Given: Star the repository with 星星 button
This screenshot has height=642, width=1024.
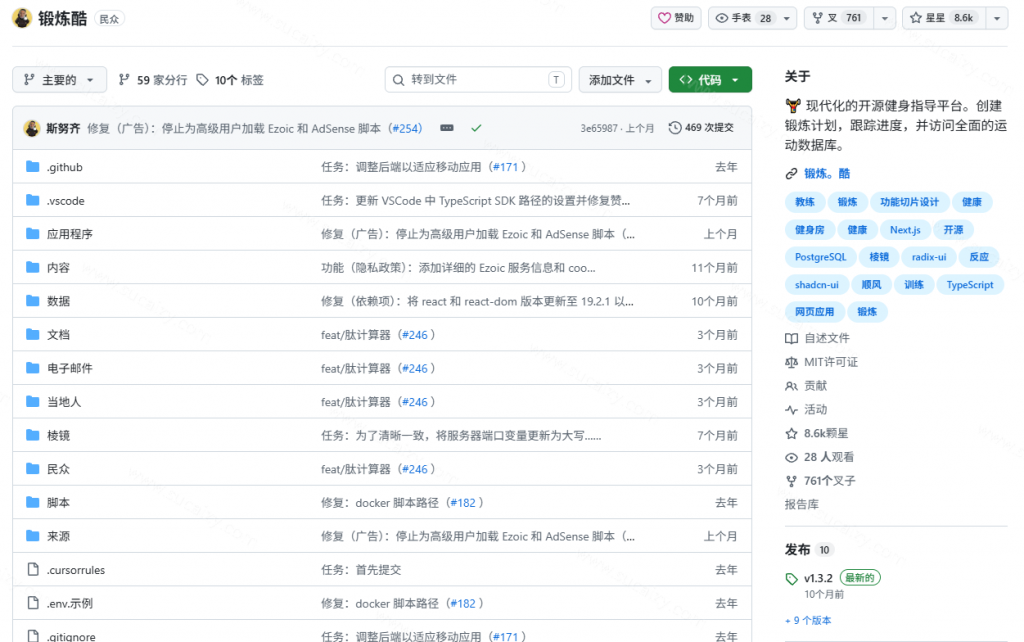Looking at the screenshot, I should point(944,18).
